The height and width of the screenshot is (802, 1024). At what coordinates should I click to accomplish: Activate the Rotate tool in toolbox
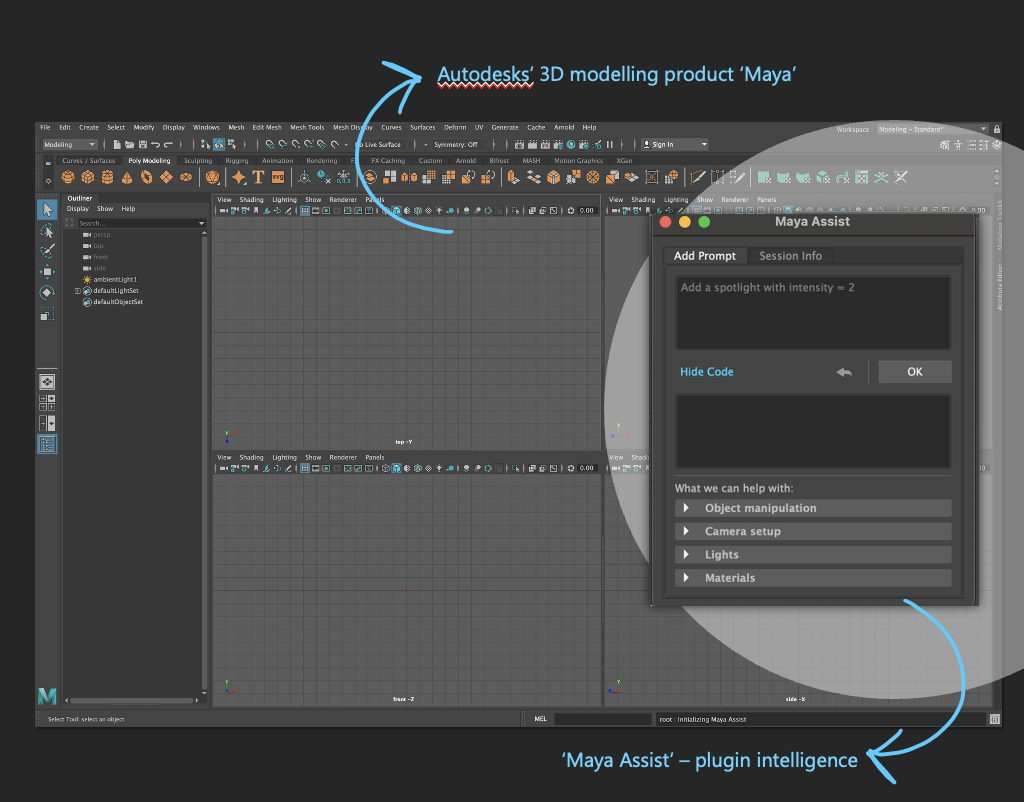click(x=47, y=293)
